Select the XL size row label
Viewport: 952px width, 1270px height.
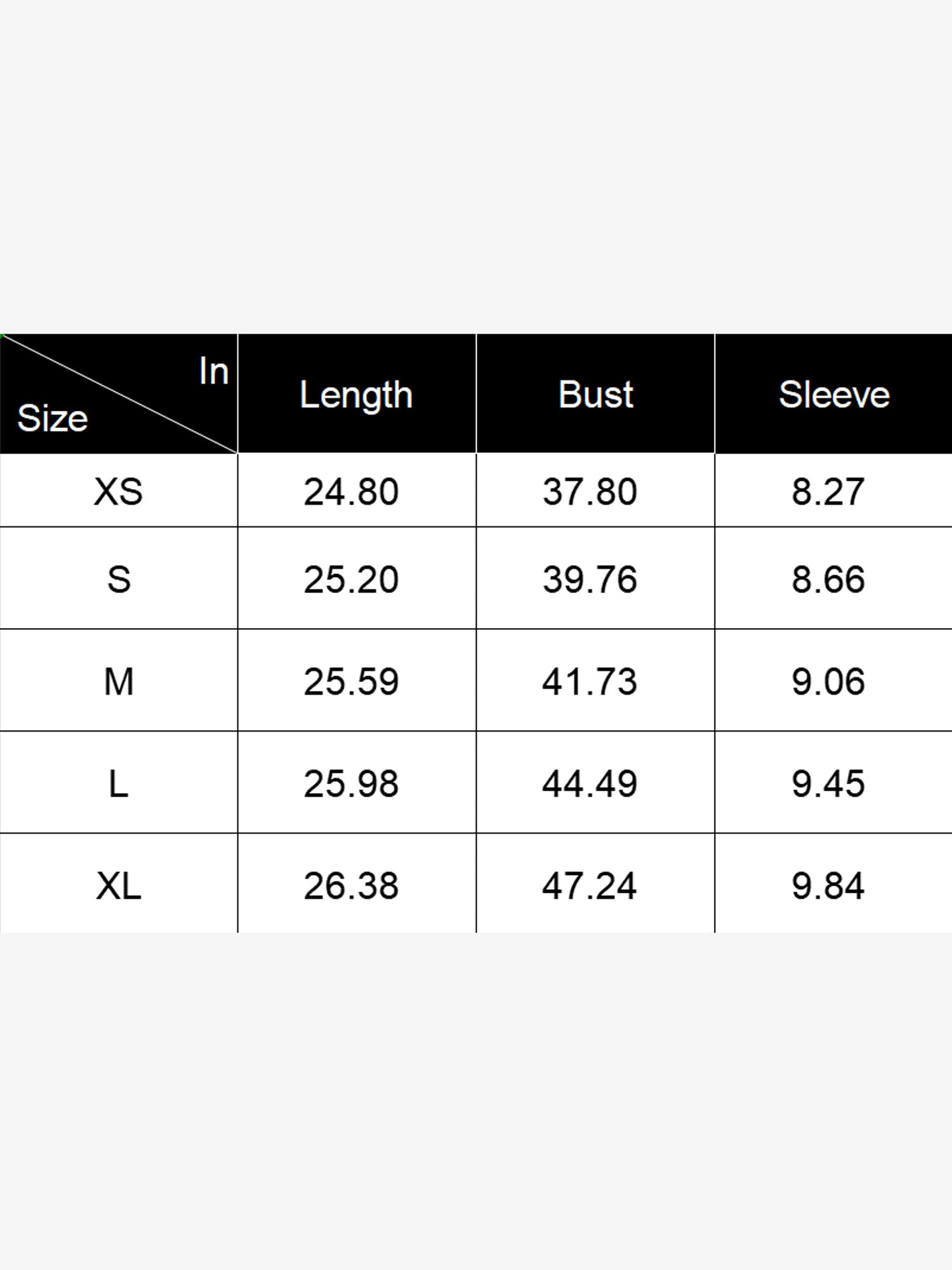click(x=119, y=886)
